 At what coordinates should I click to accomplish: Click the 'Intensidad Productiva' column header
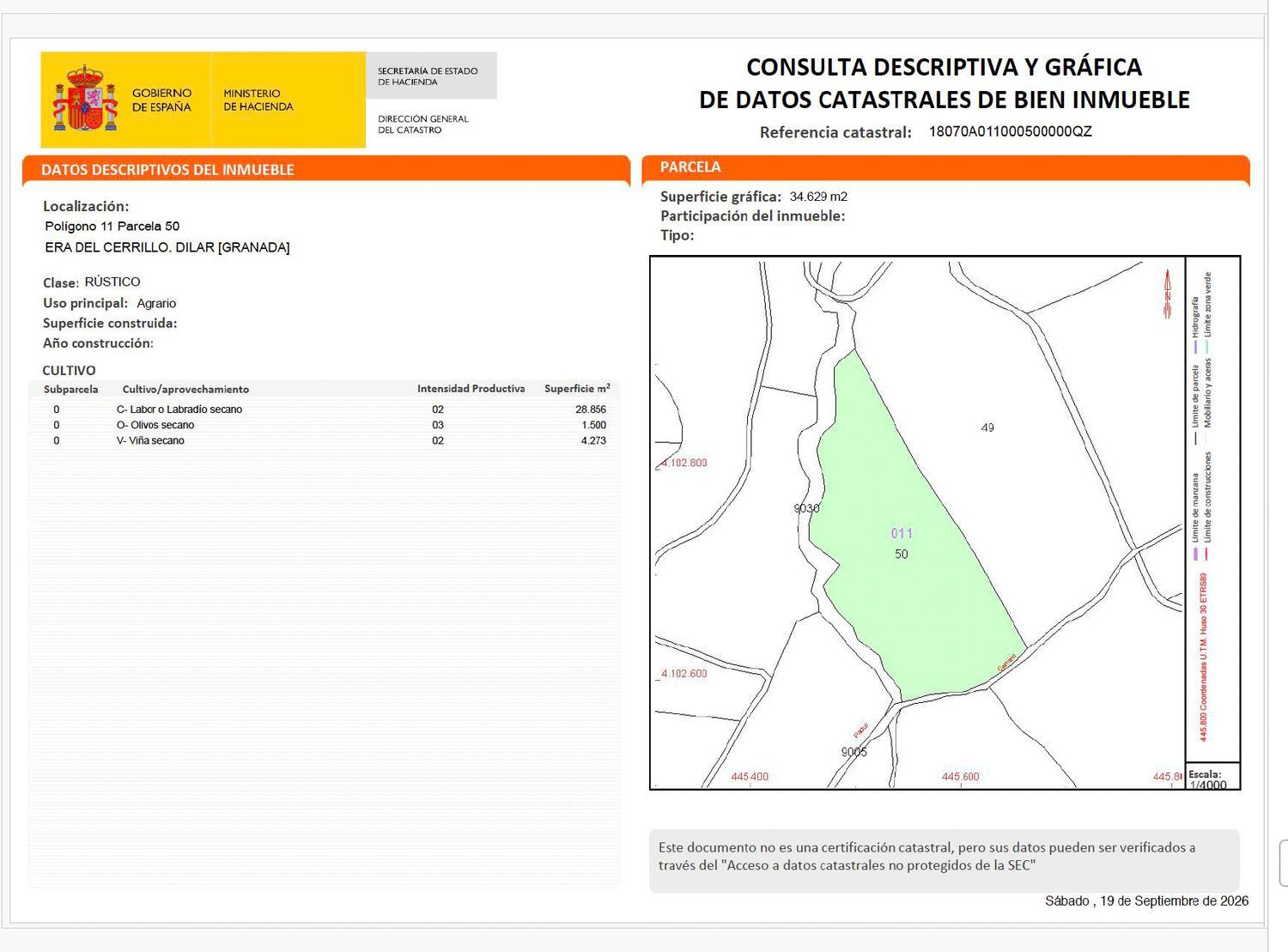(x=471, y=389)
